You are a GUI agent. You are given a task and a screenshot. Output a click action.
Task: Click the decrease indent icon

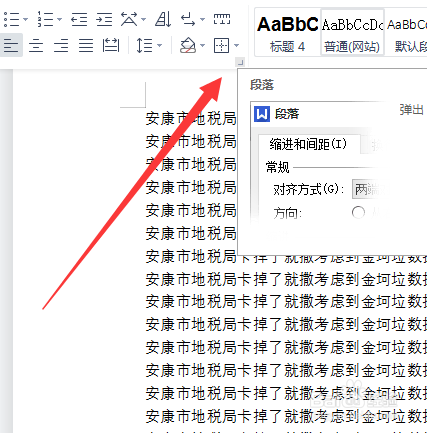pyautogui.click(x=79, y=19)
